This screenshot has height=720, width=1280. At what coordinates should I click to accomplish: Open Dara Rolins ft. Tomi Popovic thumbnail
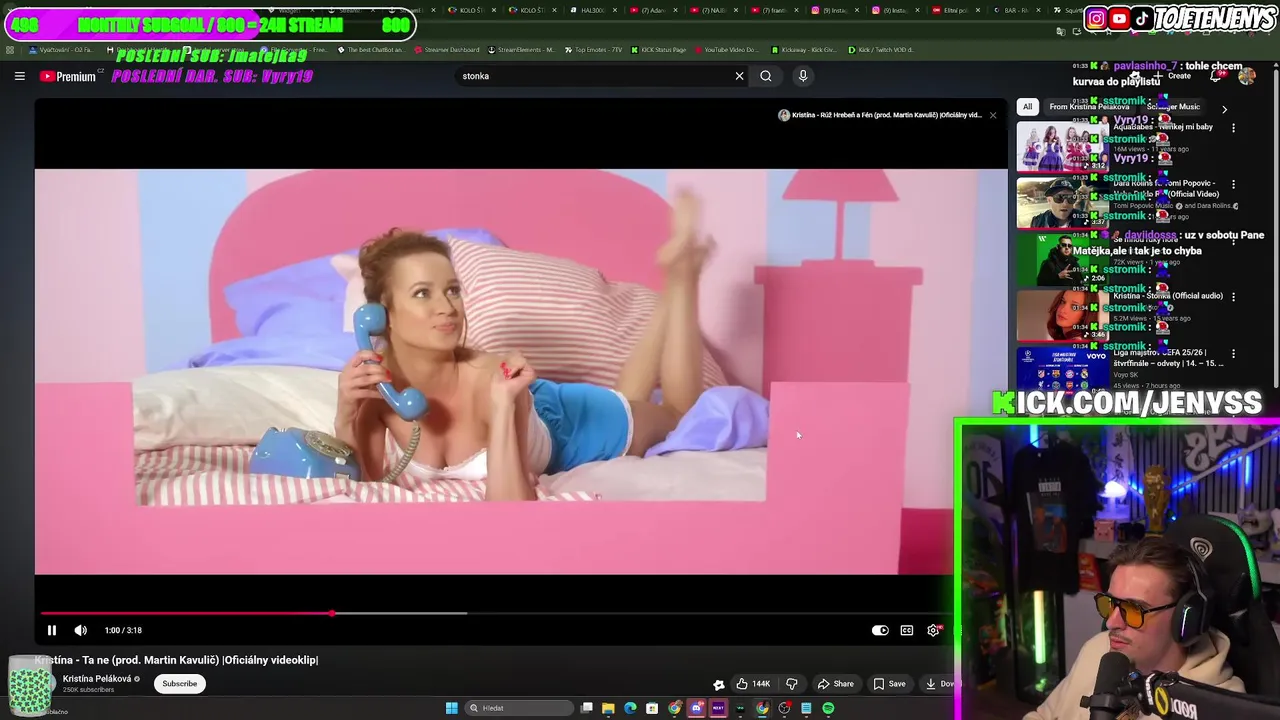point(1062,203)
